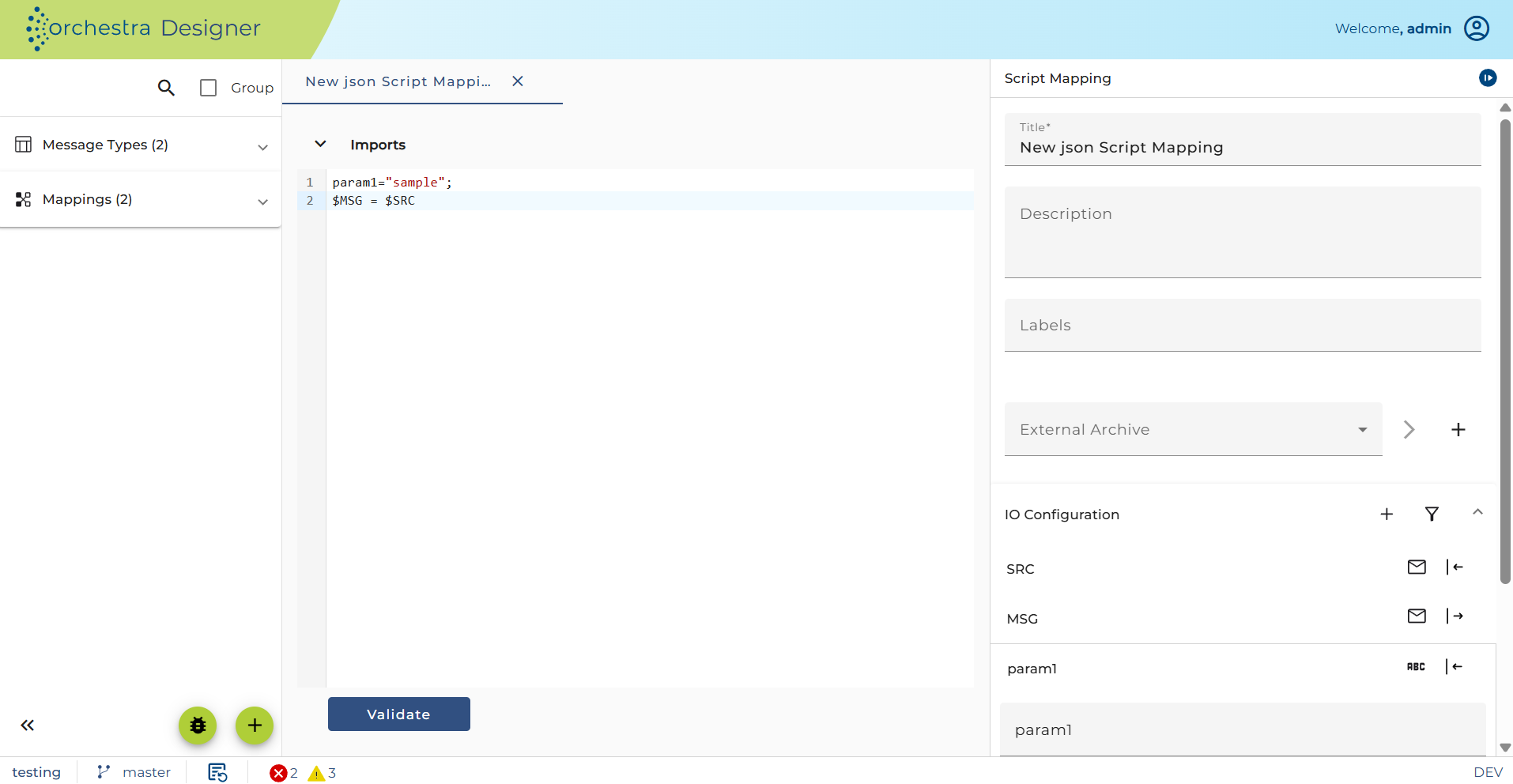Click the Welcome, admin text
This screenshot has width=1513, height=784.
pos(1393,28)
